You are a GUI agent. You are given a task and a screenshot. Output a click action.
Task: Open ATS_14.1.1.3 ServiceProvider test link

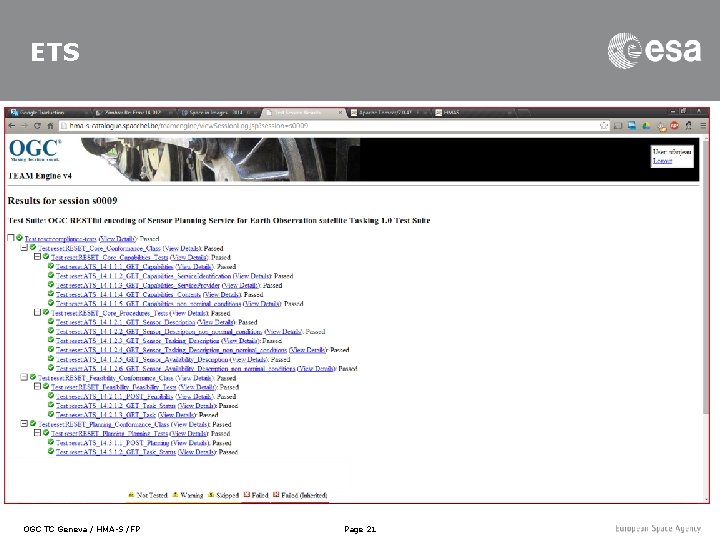[x=138, y=285]
